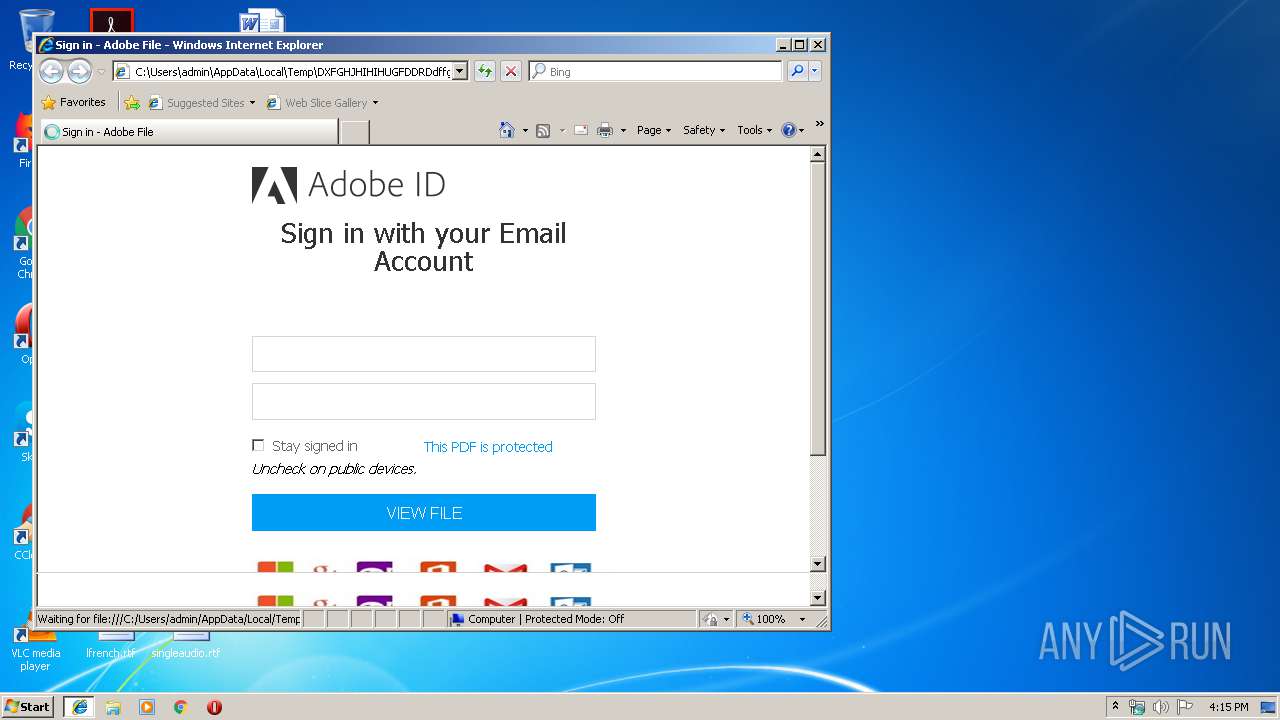This screenshot has width=1280, height=720.
Task: Click the status bar security lock icon
Action: pyautogui.click(x=710, y=619)
